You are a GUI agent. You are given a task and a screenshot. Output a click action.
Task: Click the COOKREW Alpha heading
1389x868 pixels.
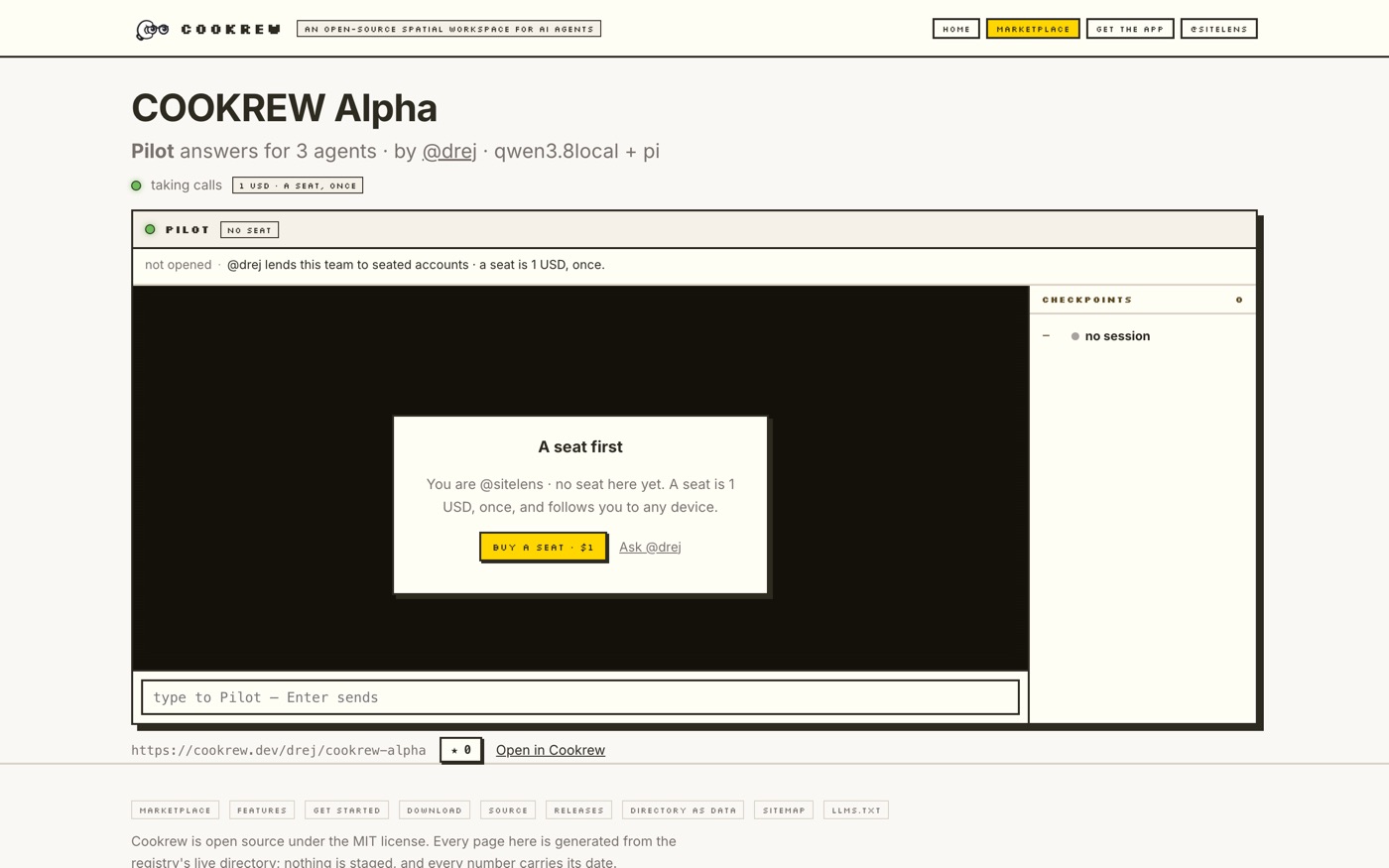click(284, 108)
